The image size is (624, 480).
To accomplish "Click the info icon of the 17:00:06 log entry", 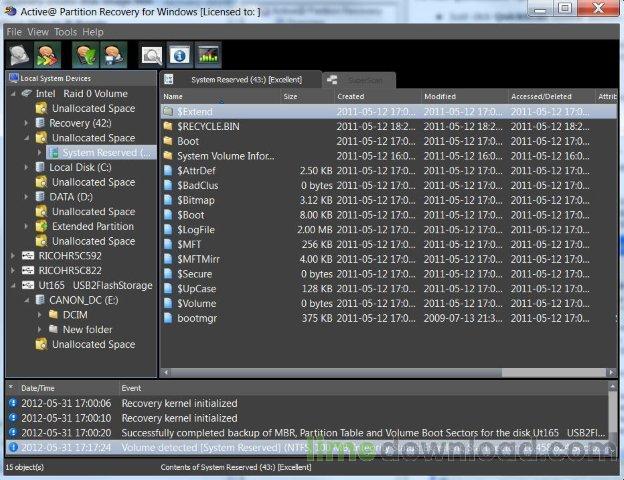I will tap(13, 403).
